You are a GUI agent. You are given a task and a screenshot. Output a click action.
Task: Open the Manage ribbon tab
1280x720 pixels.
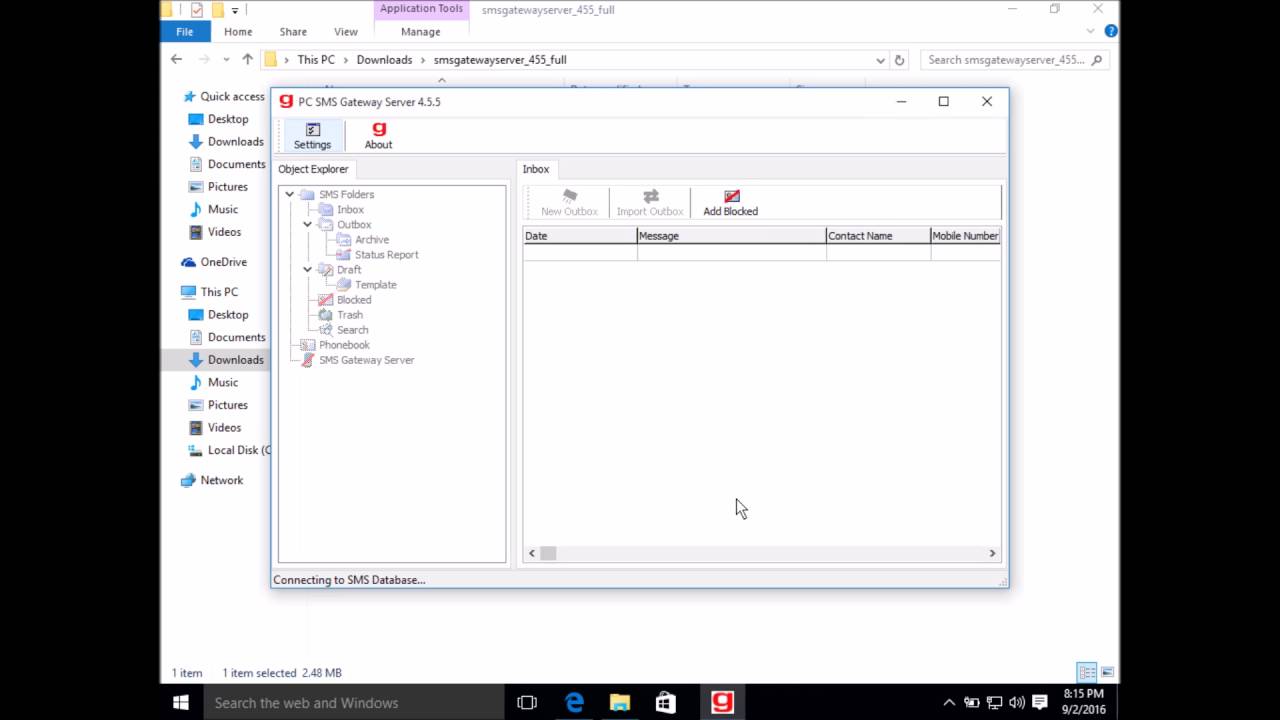tap(421, 32)
